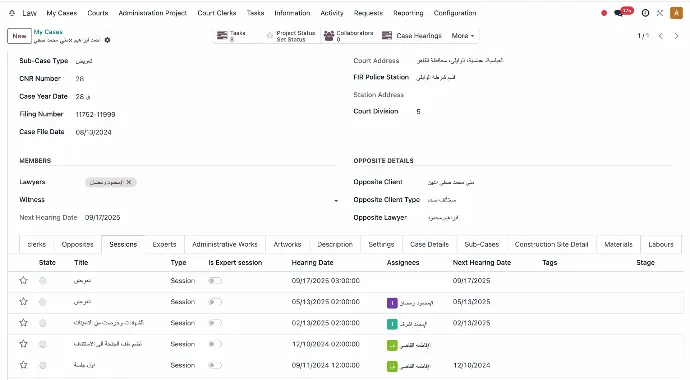
Task: Set state circle for 09/11/2024 session
Action: 43,365
